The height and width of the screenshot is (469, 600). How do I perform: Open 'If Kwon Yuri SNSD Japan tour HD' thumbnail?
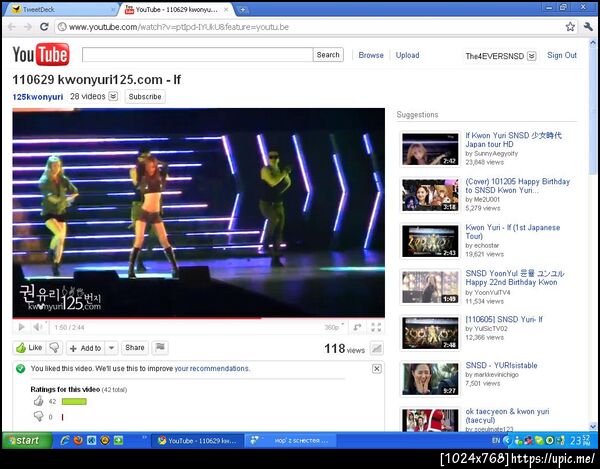[x=430, y=149]
